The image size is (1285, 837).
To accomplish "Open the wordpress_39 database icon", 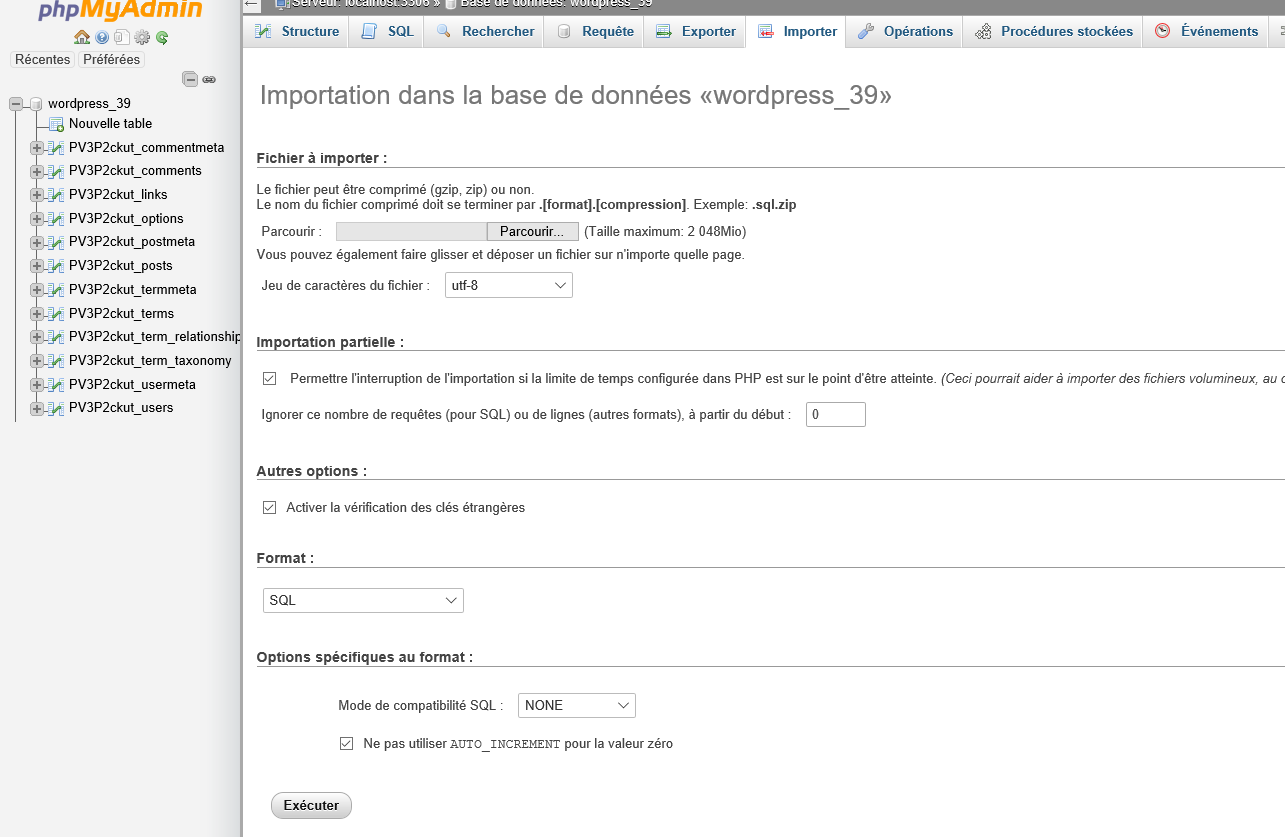I will point(37,104).
